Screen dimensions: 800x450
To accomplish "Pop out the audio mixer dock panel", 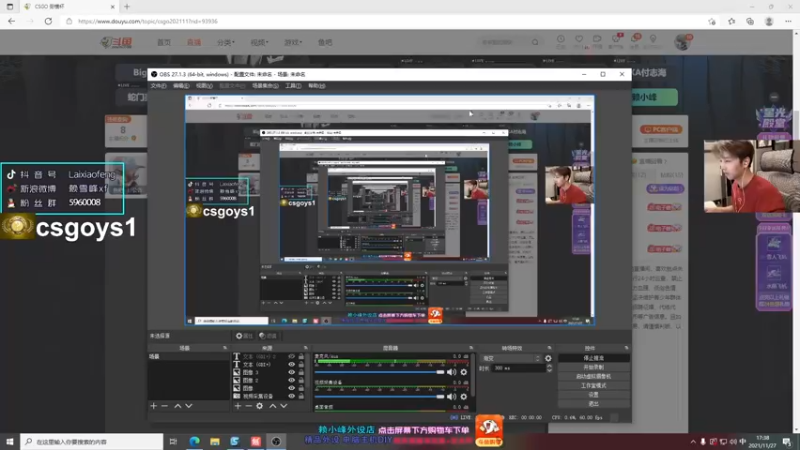I will [471, 348].
